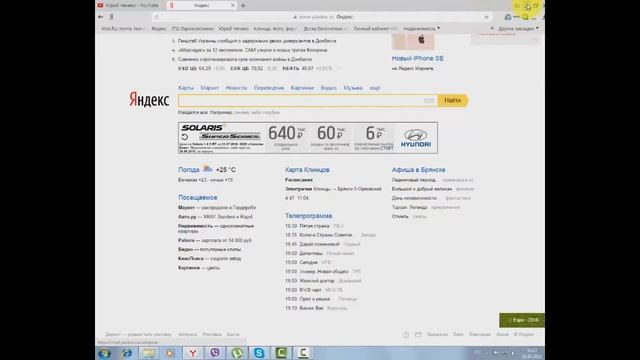The width and height of the screenshot is (640, 360).
Task: Open the Новый iPhone SE market link
Action: 418,58
